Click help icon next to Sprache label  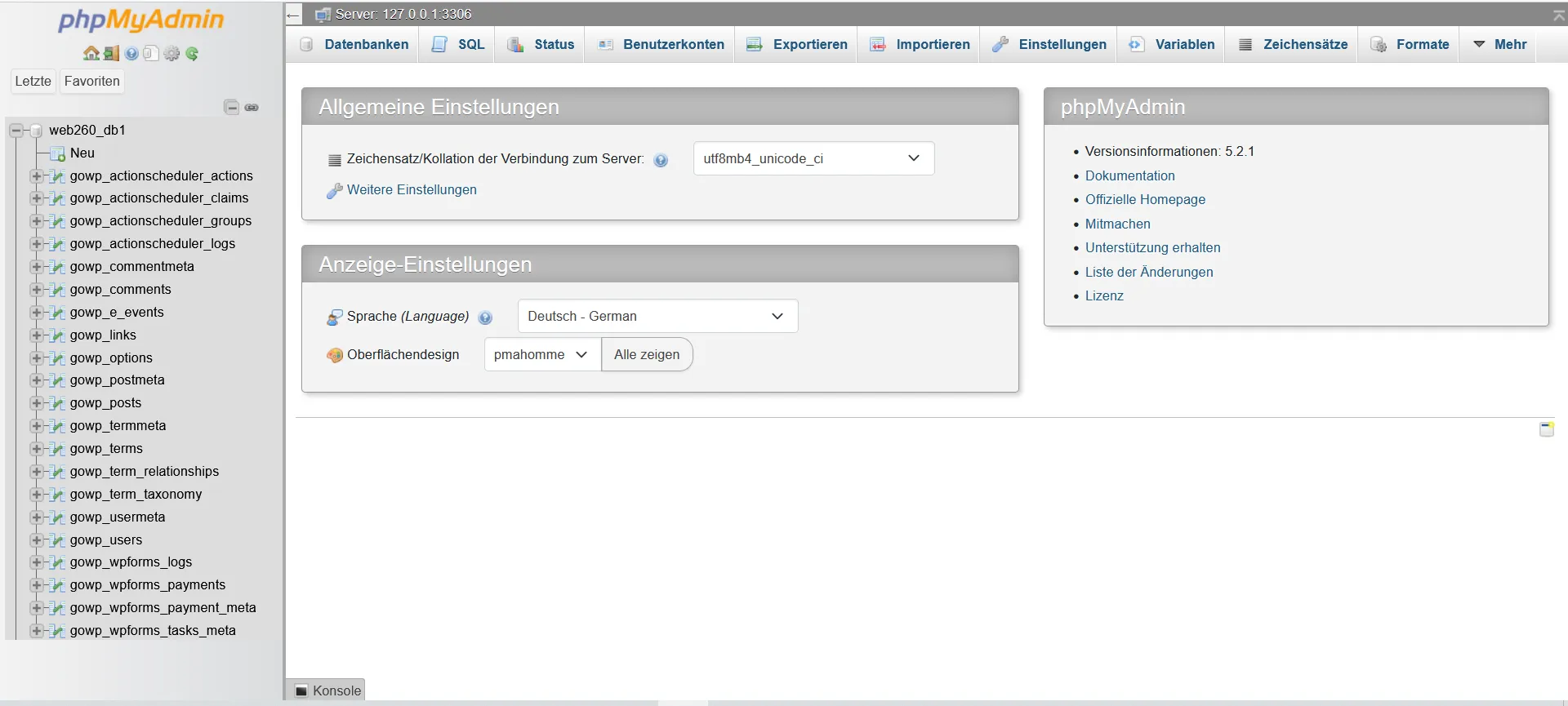pyautogui.click(x=485, y=317)
